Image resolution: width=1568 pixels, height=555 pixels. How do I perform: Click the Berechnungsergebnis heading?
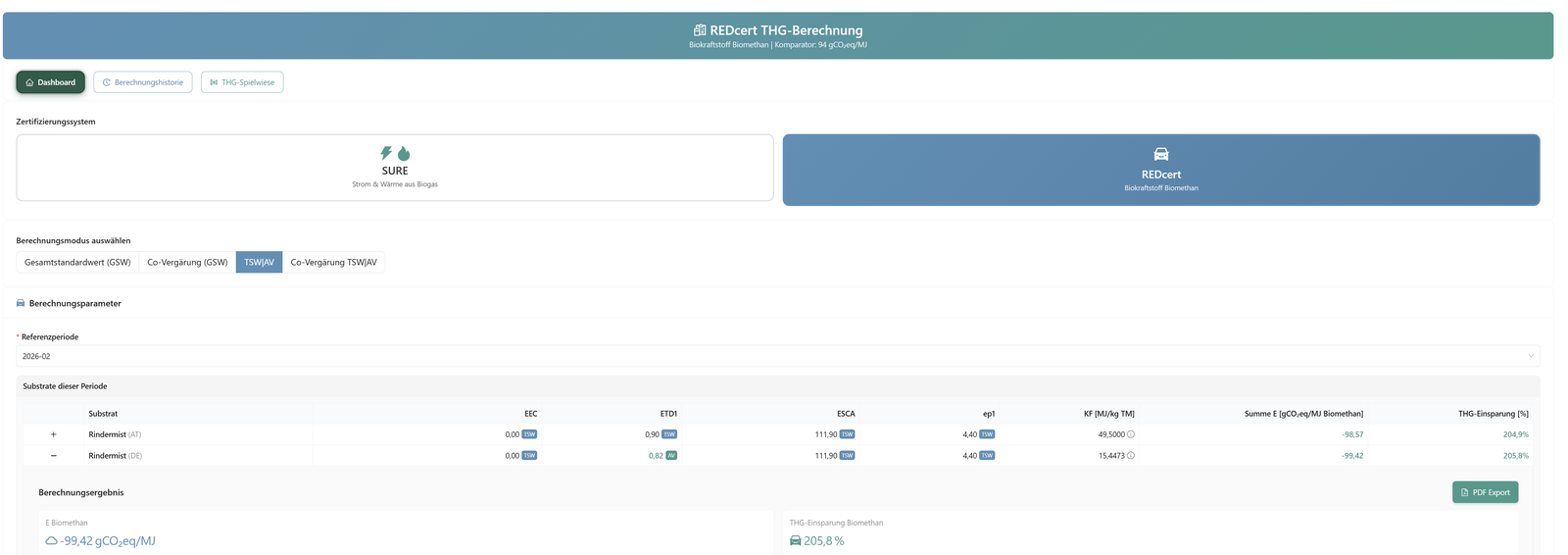(81, 492)
